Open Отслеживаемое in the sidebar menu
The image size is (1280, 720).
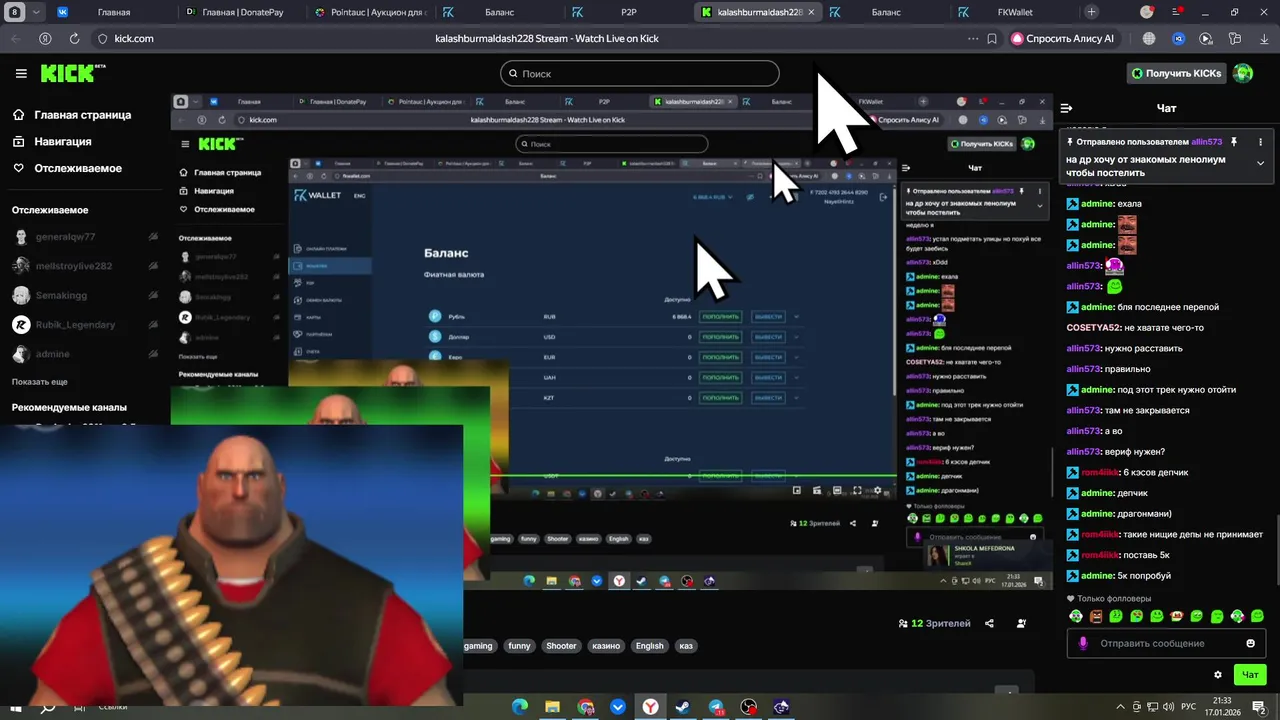click(x=67, y=168)
